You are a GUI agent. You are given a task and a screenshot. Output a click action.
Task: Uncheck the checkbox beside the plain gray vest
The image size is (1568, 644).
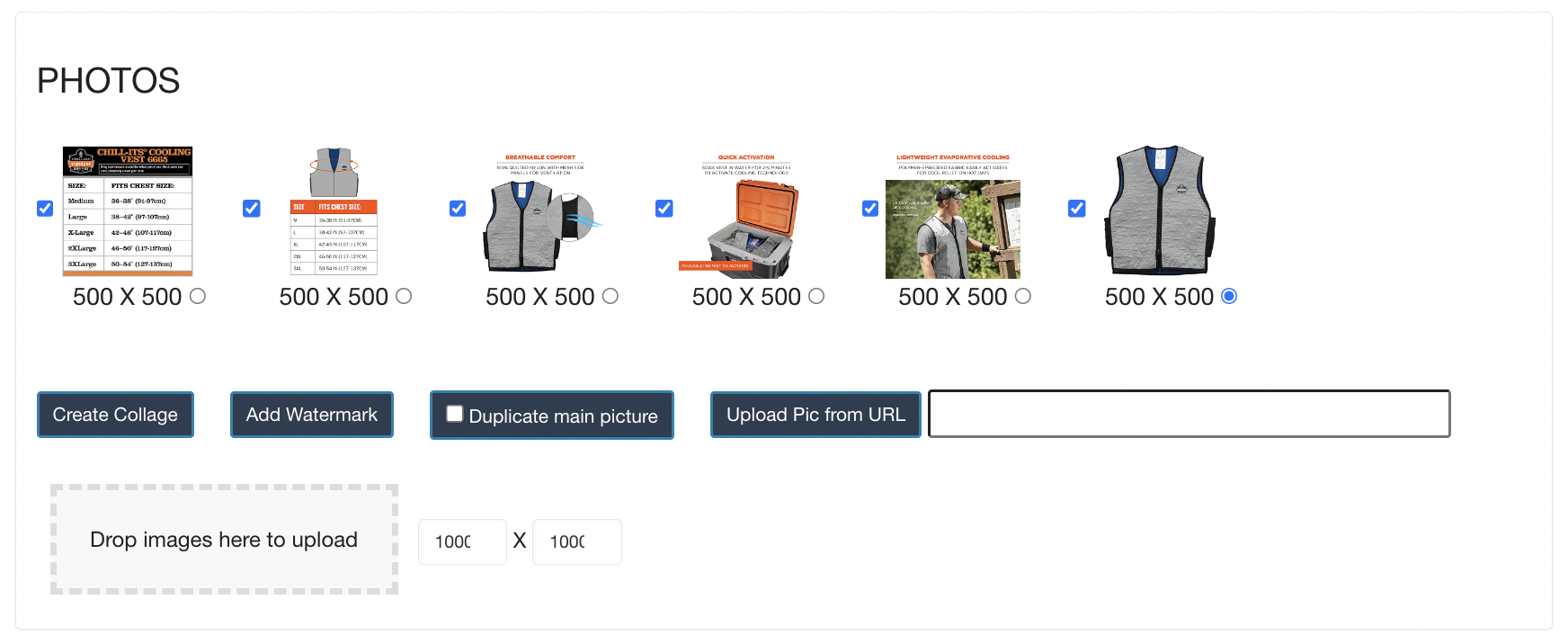[x=1077, y=209]
